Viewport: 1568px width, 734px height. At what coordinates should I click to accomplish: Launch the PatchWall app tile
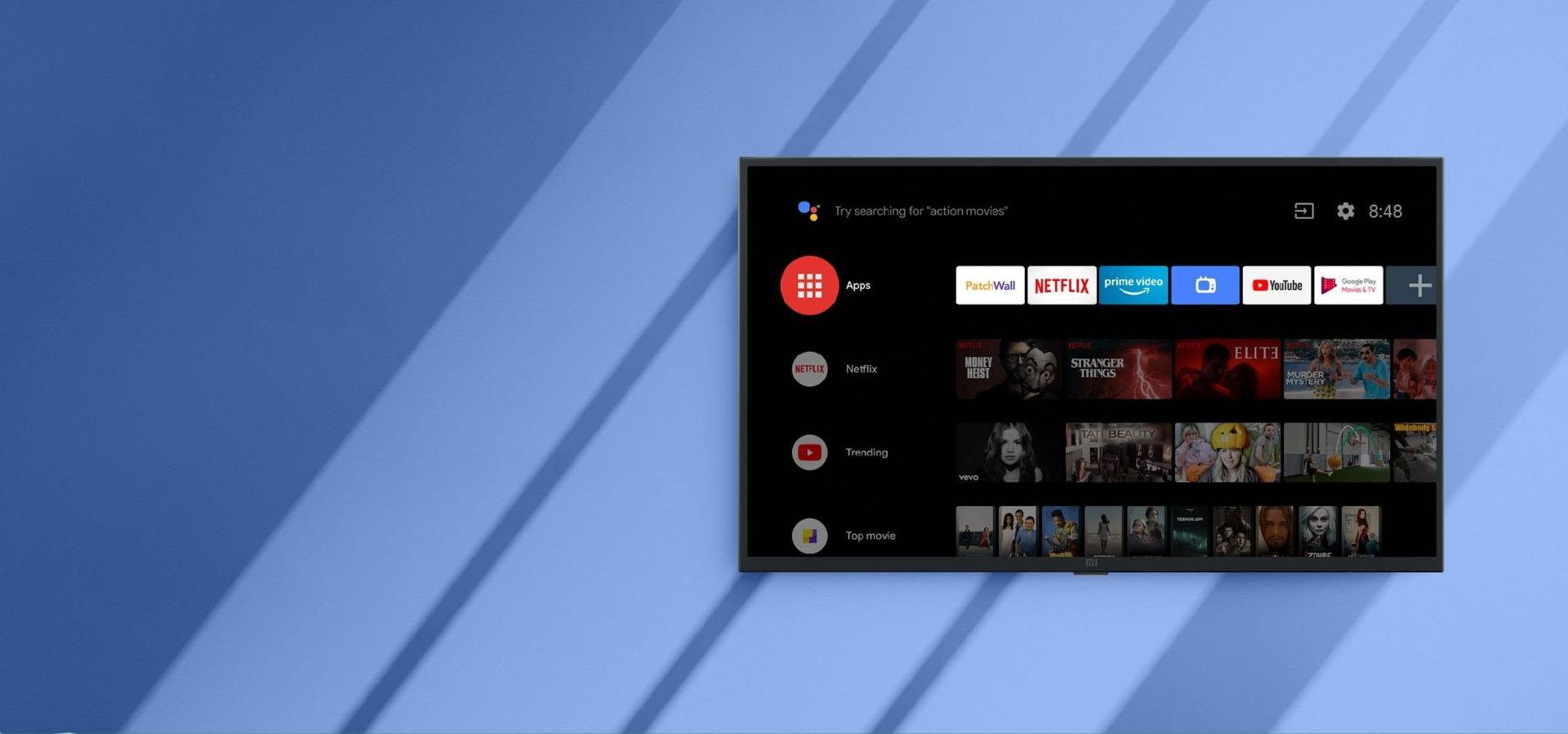pos(990,285)
